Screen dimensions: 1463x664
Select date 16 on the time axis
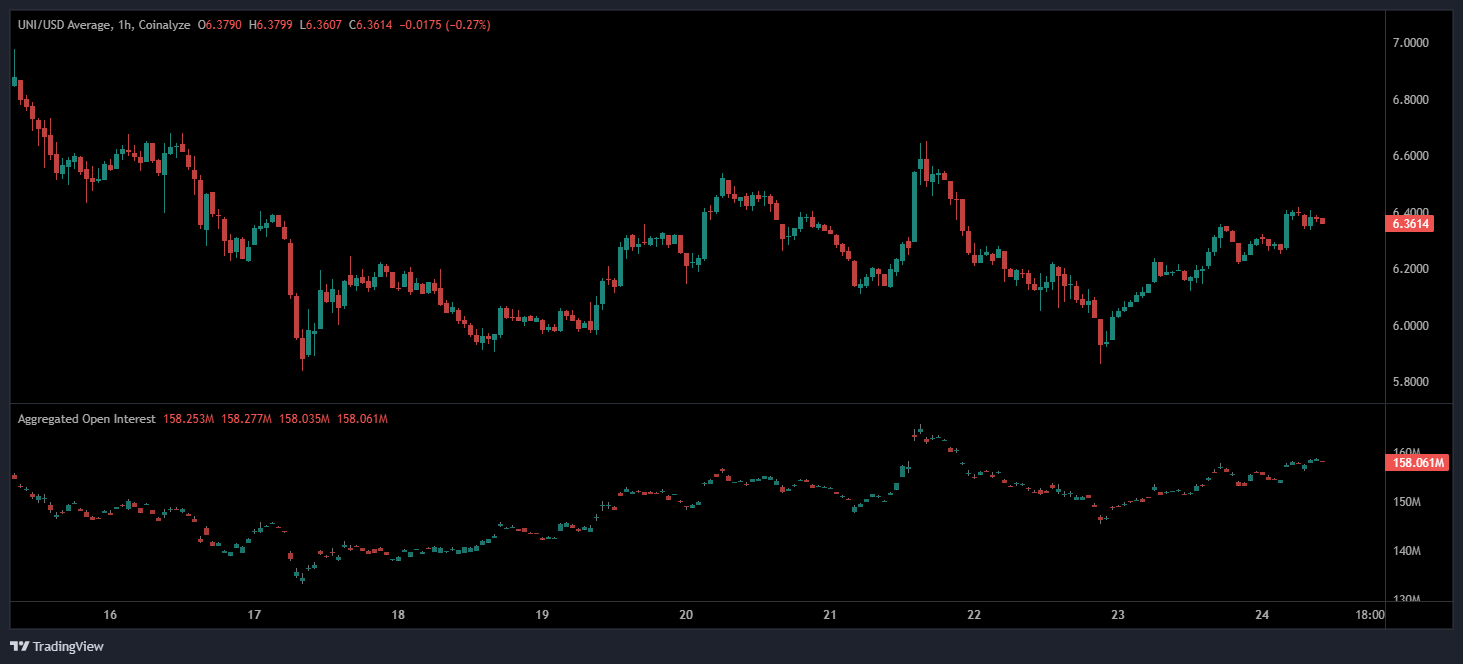(x=110, y=615)
